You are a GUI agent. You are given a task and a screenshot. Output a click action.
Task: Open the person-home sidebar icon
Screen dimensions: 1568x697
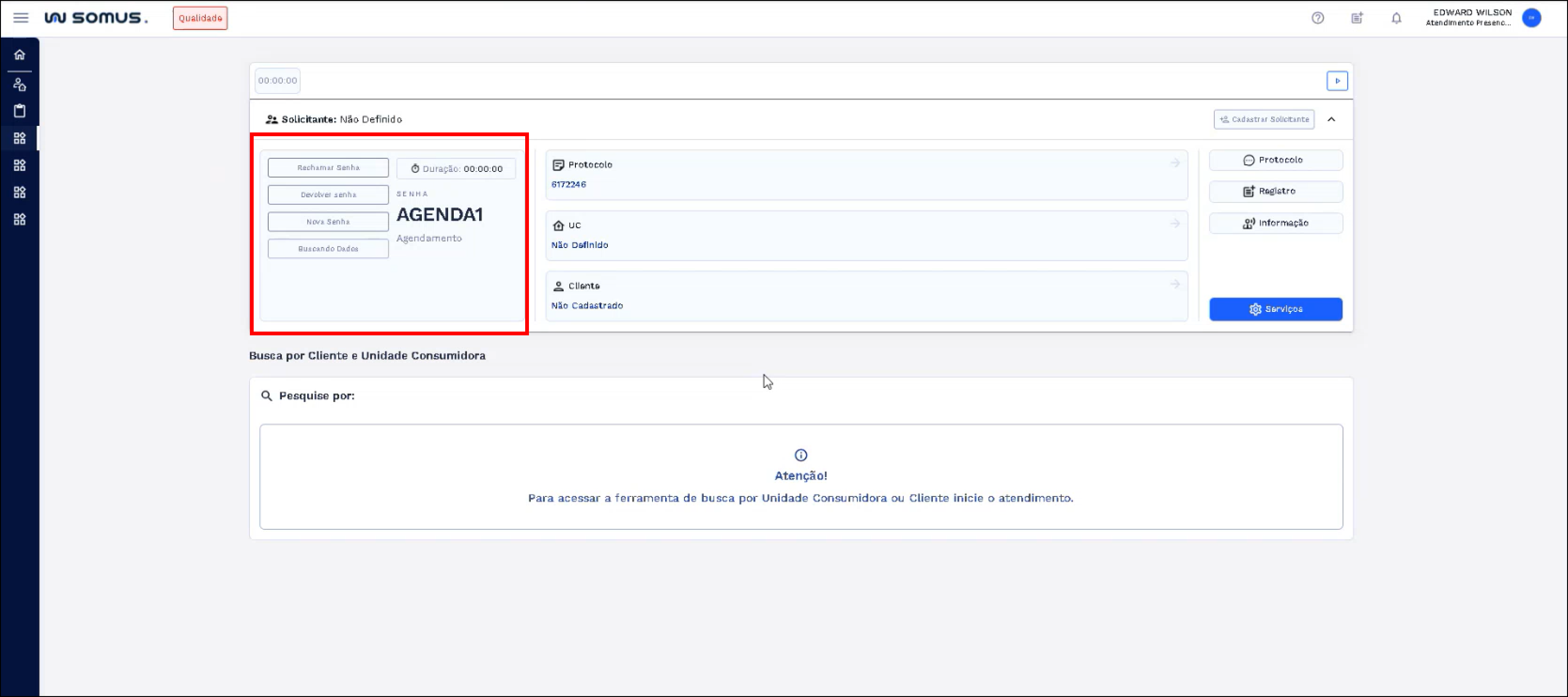click(x=19, y=84)
